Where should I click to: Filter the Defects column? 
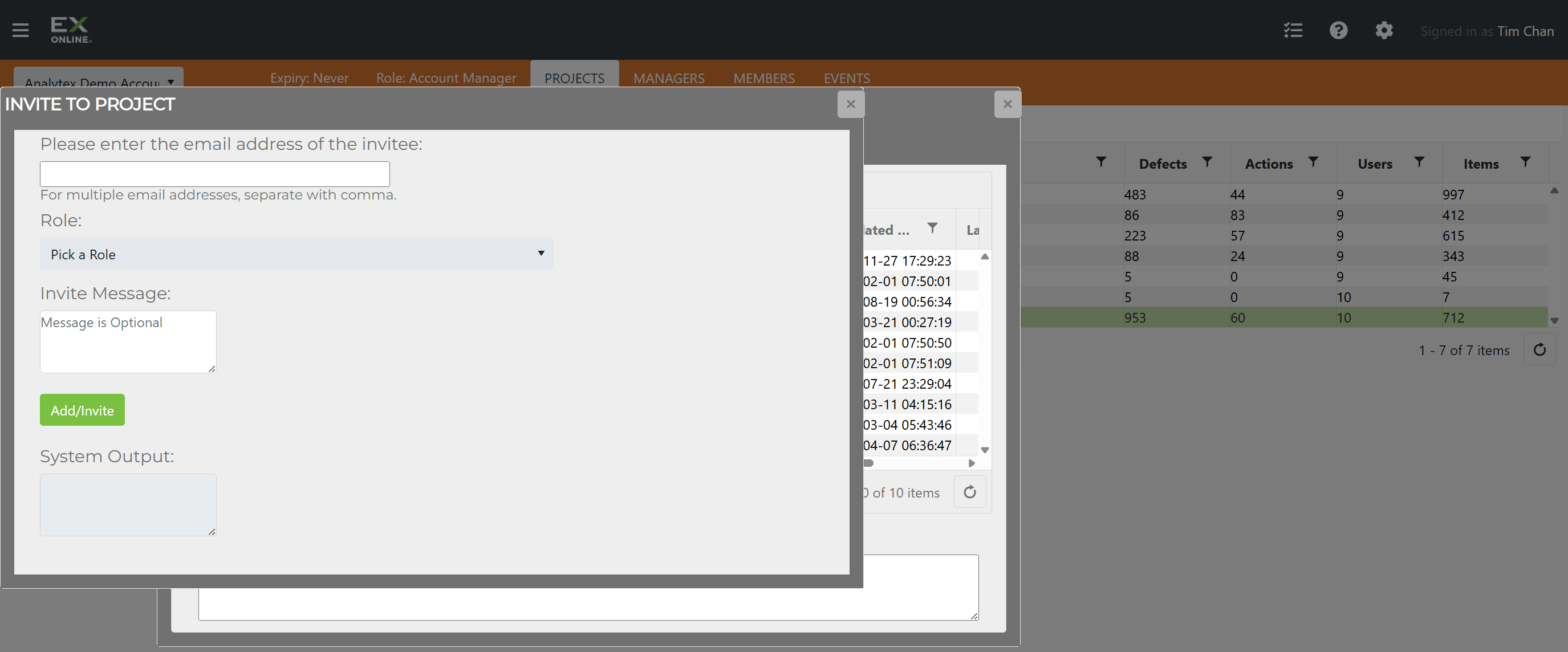pyautogui.click(x=1207, y=162)
